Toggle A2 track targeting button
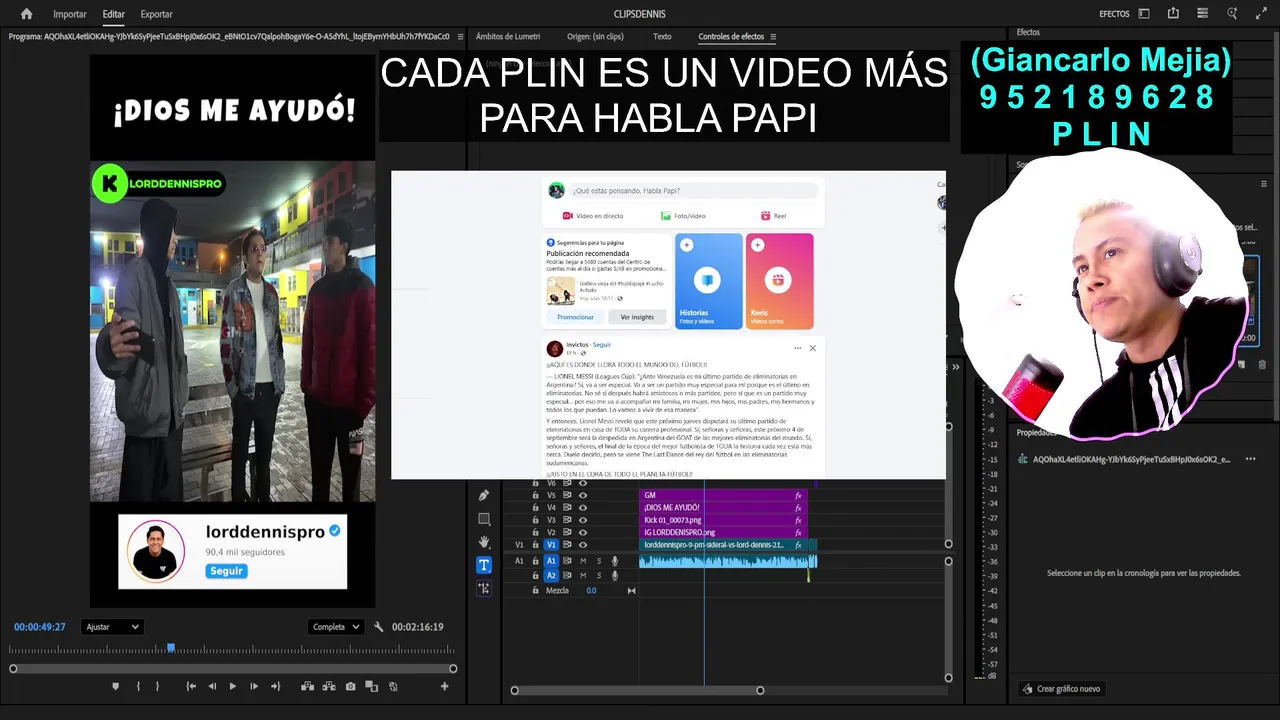This screenshot has width=1280, height=720. 551,575
